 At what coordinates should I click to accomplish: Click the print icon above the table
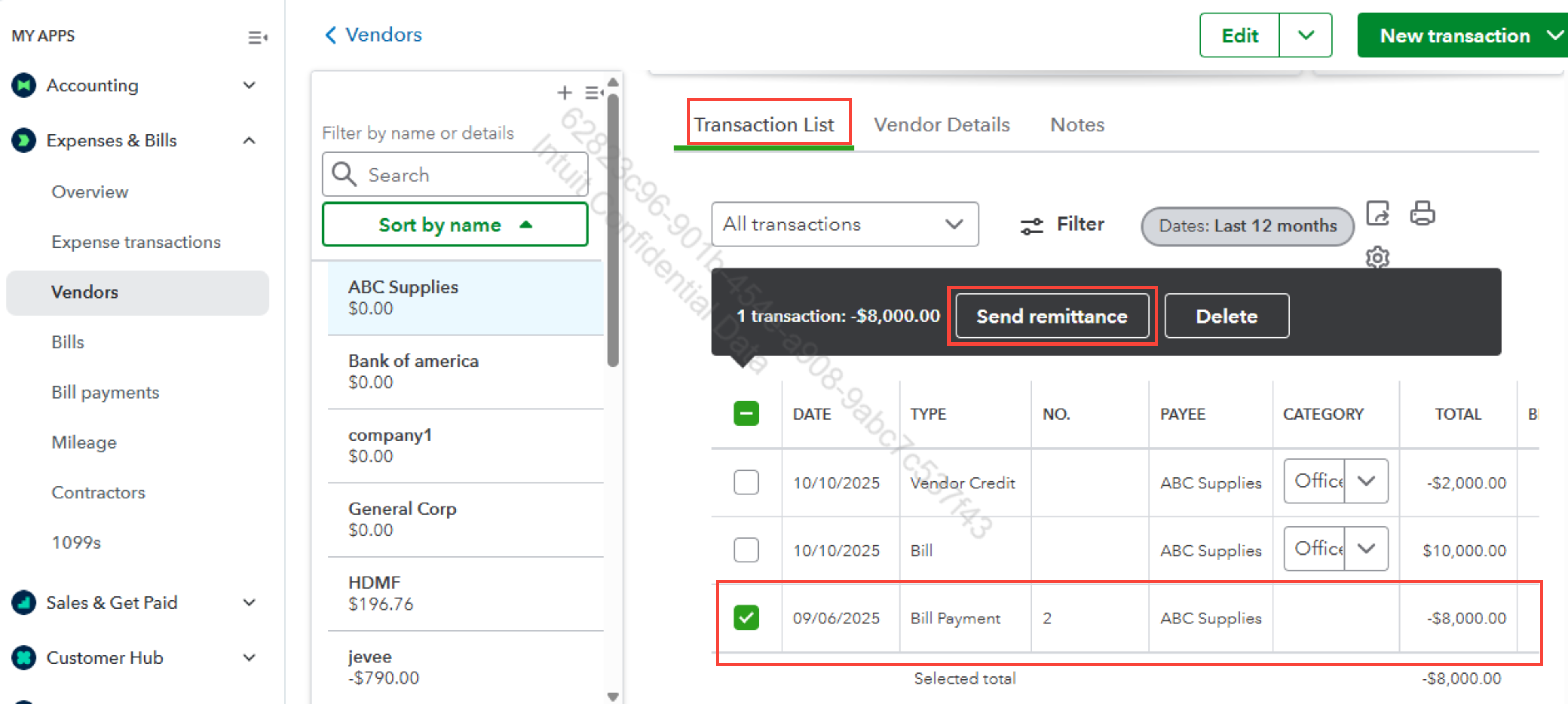point(1422,213)
